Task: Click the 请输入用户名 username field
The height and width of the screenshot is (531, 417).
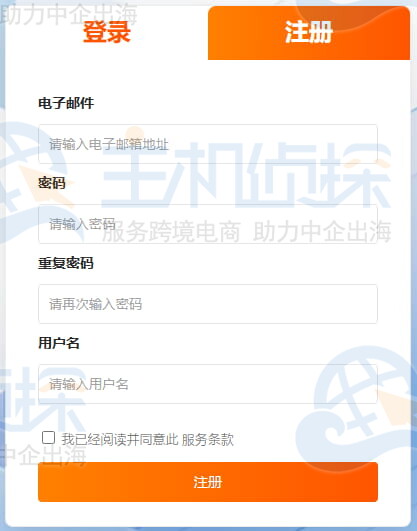Action: coord(208,384)
